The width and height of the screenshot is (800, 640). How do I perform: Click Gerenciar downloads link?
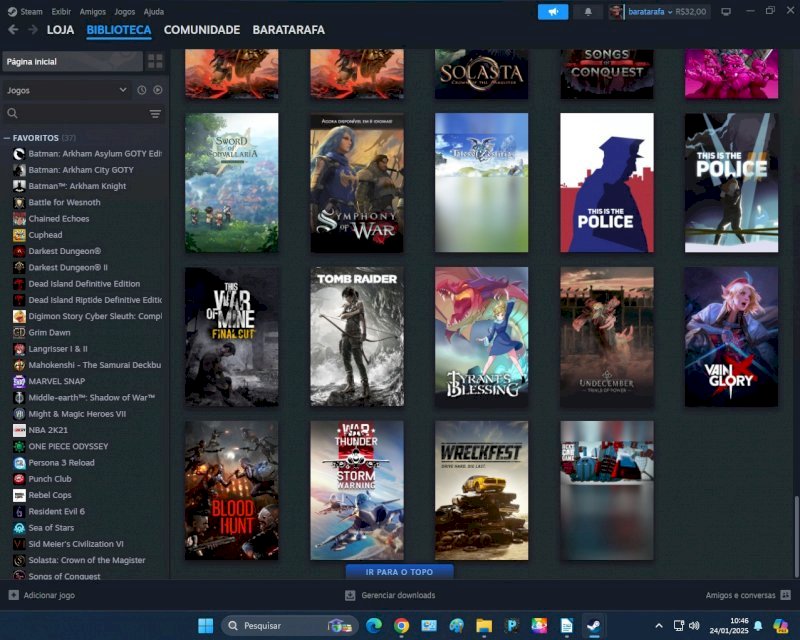tap(398, 595)
